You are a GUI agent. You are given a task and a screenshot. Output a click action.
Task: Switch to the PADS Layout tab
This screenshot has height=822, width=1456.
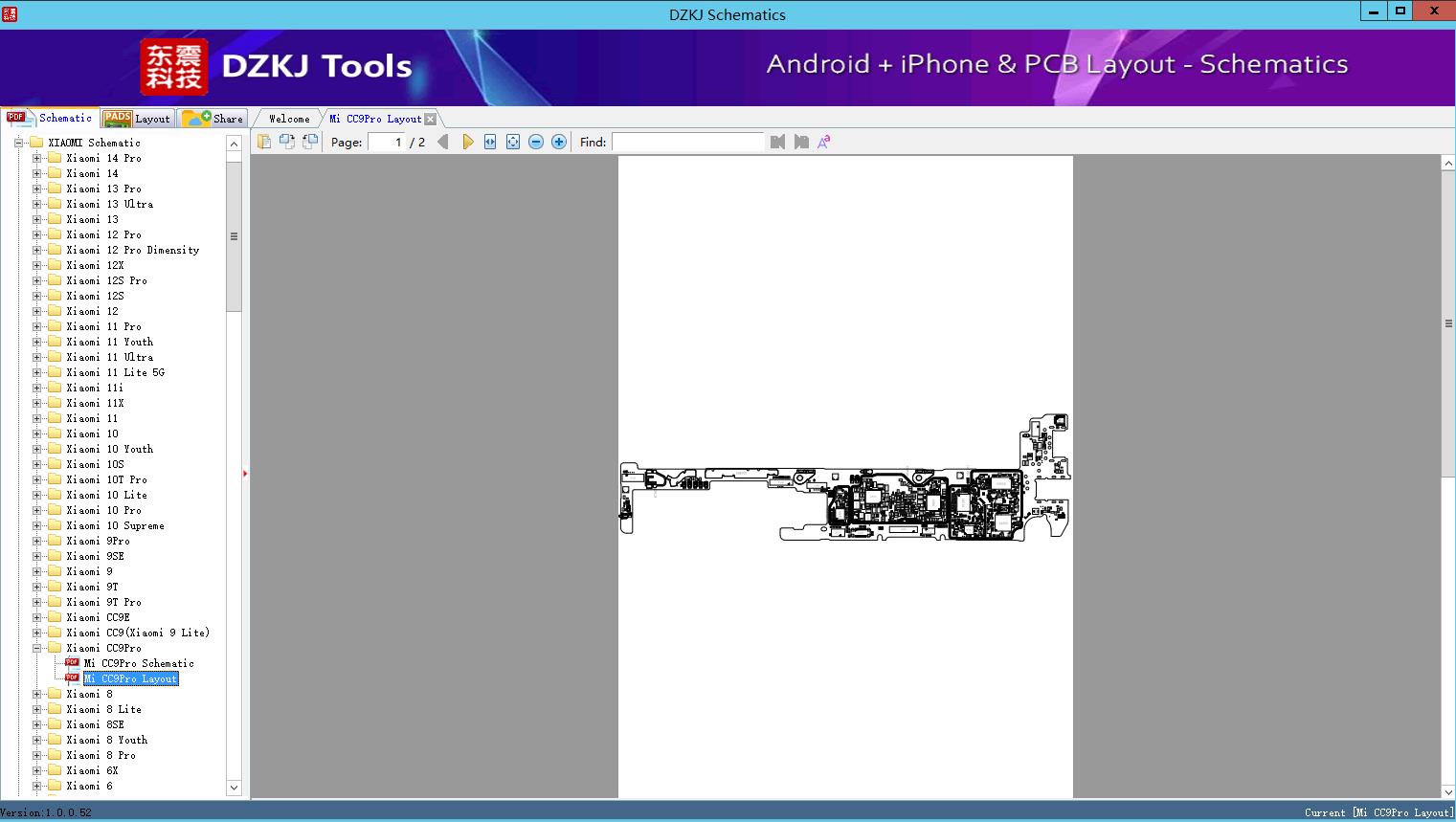(137, 119)
